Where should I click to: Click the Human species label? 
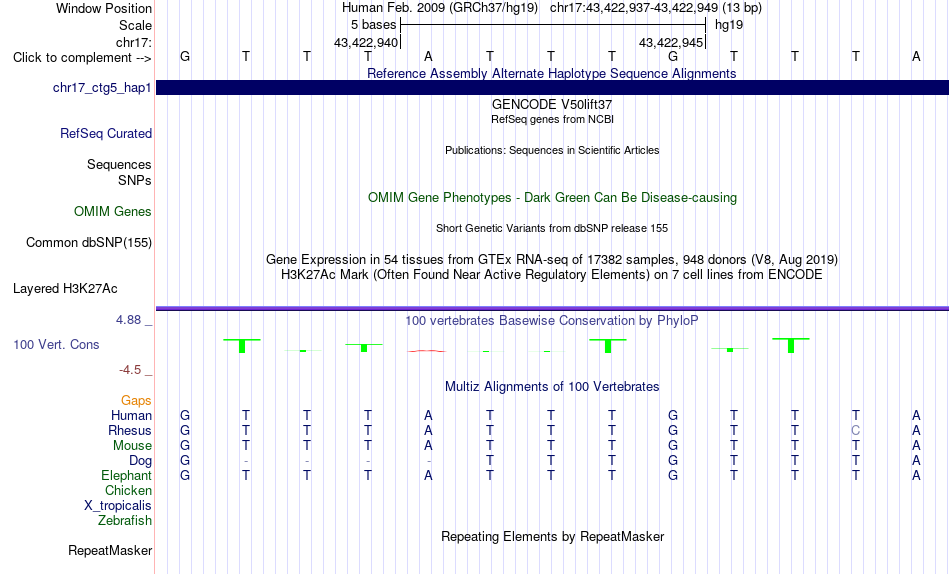[131, 415]
